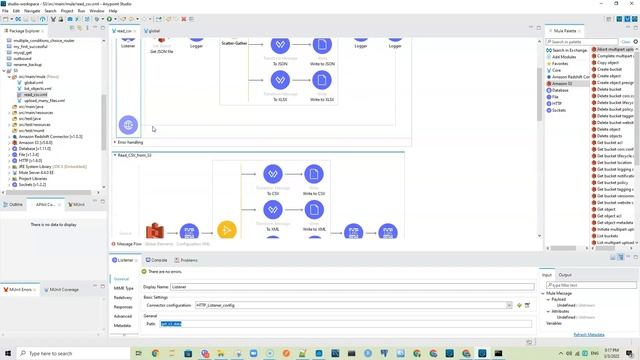Open the File menu
The height and width of the screenshot is (360, 640).
[5, 11]
